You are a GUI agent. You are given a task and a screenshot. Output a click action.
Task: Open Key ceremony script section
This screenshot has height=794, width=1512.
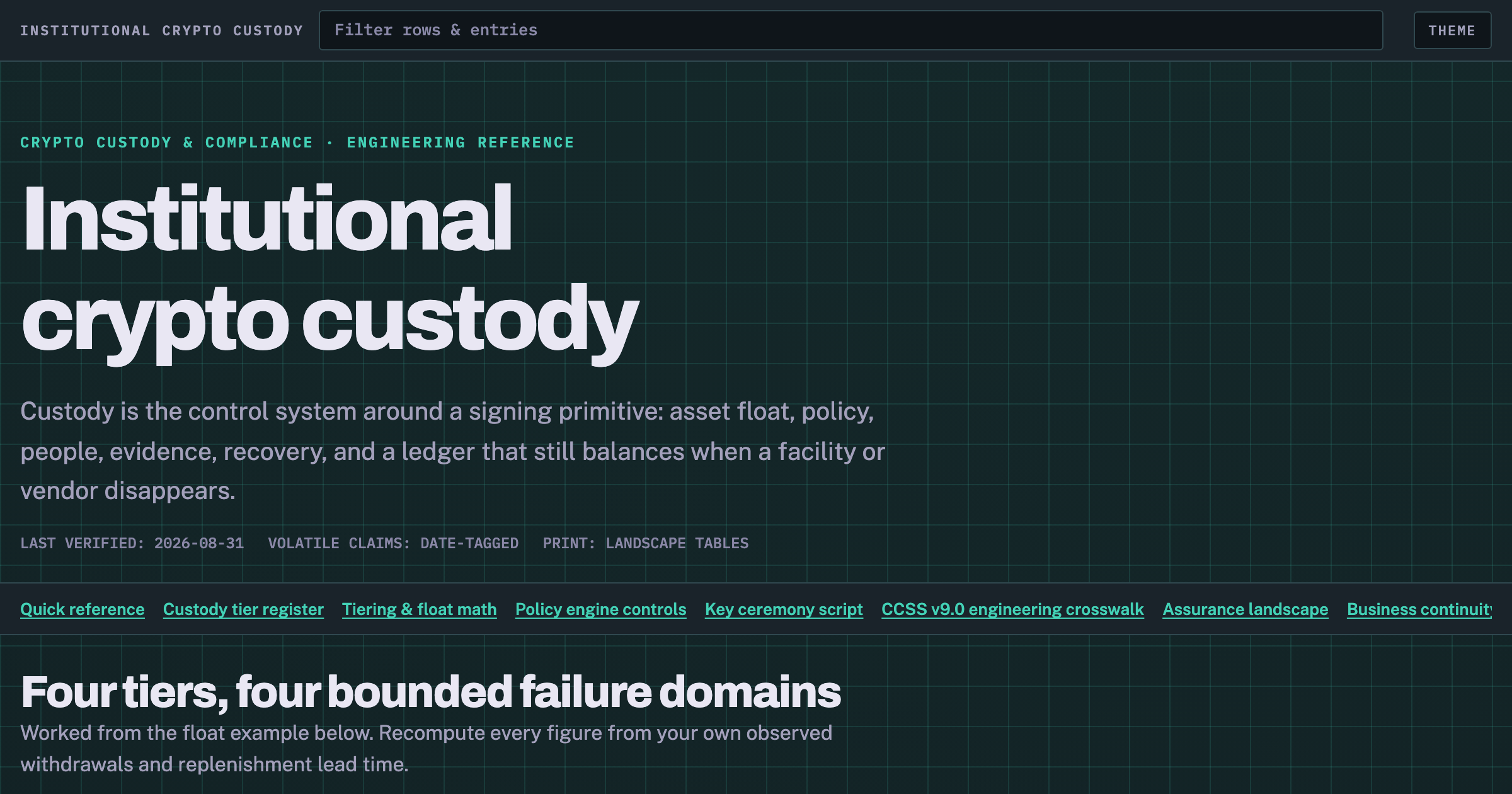(x=784, y=609)
